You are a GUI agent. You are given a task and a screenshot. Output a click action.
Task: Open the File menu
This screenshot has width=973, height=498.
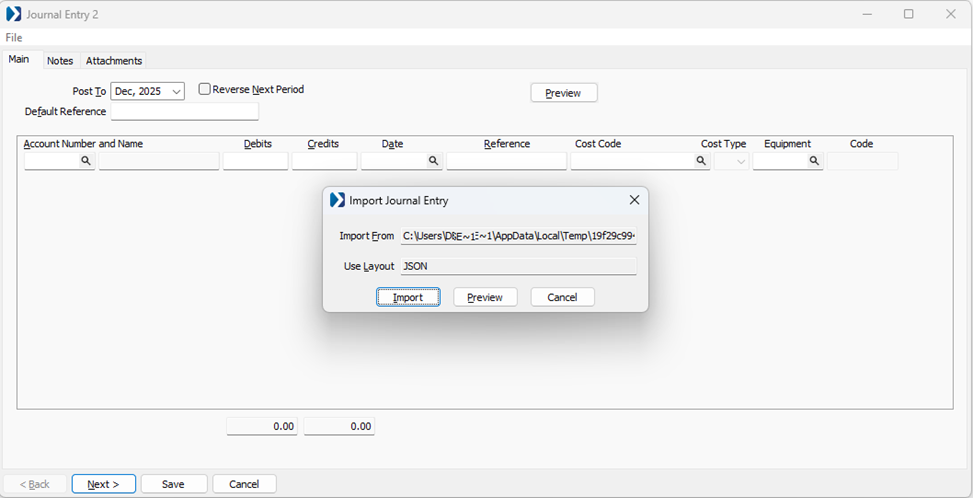coord(14,38)
